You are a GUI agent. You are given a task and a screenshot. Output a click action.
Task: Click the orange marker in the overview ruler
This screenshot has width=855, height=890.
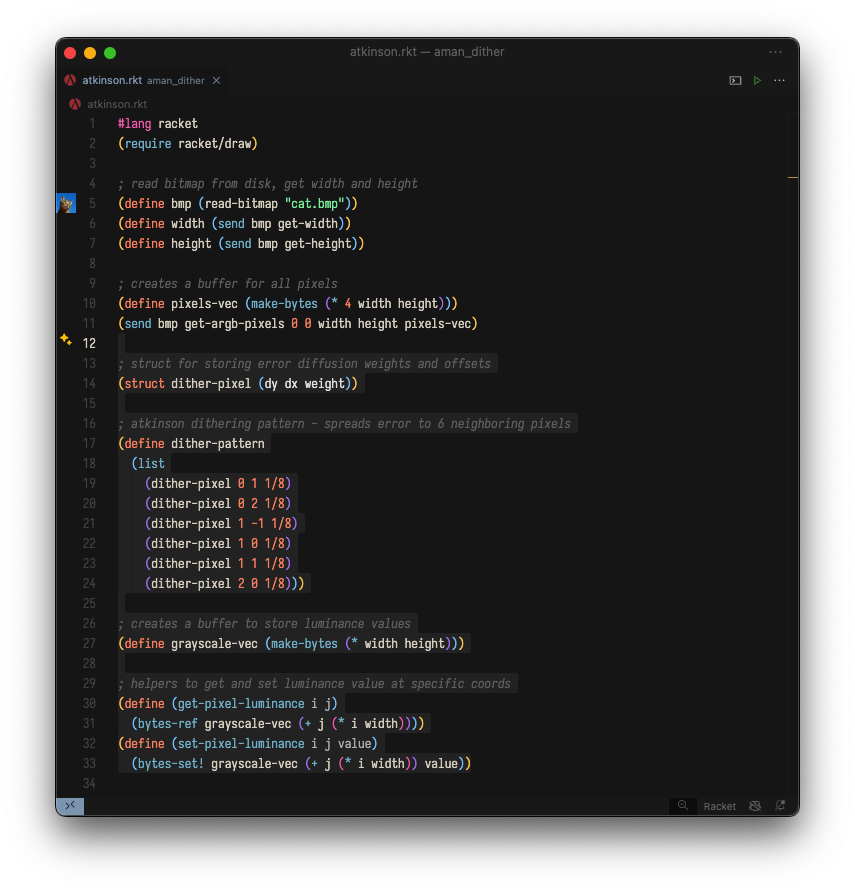point(793,178)
